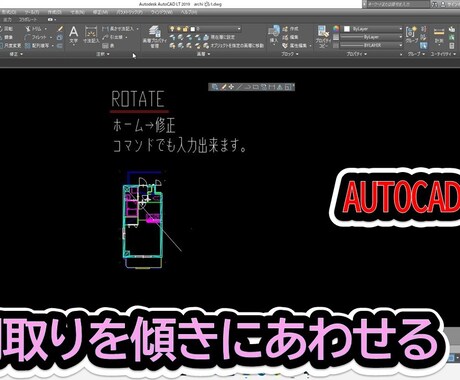Open the ByLayer lineweight dropdown

401,37
